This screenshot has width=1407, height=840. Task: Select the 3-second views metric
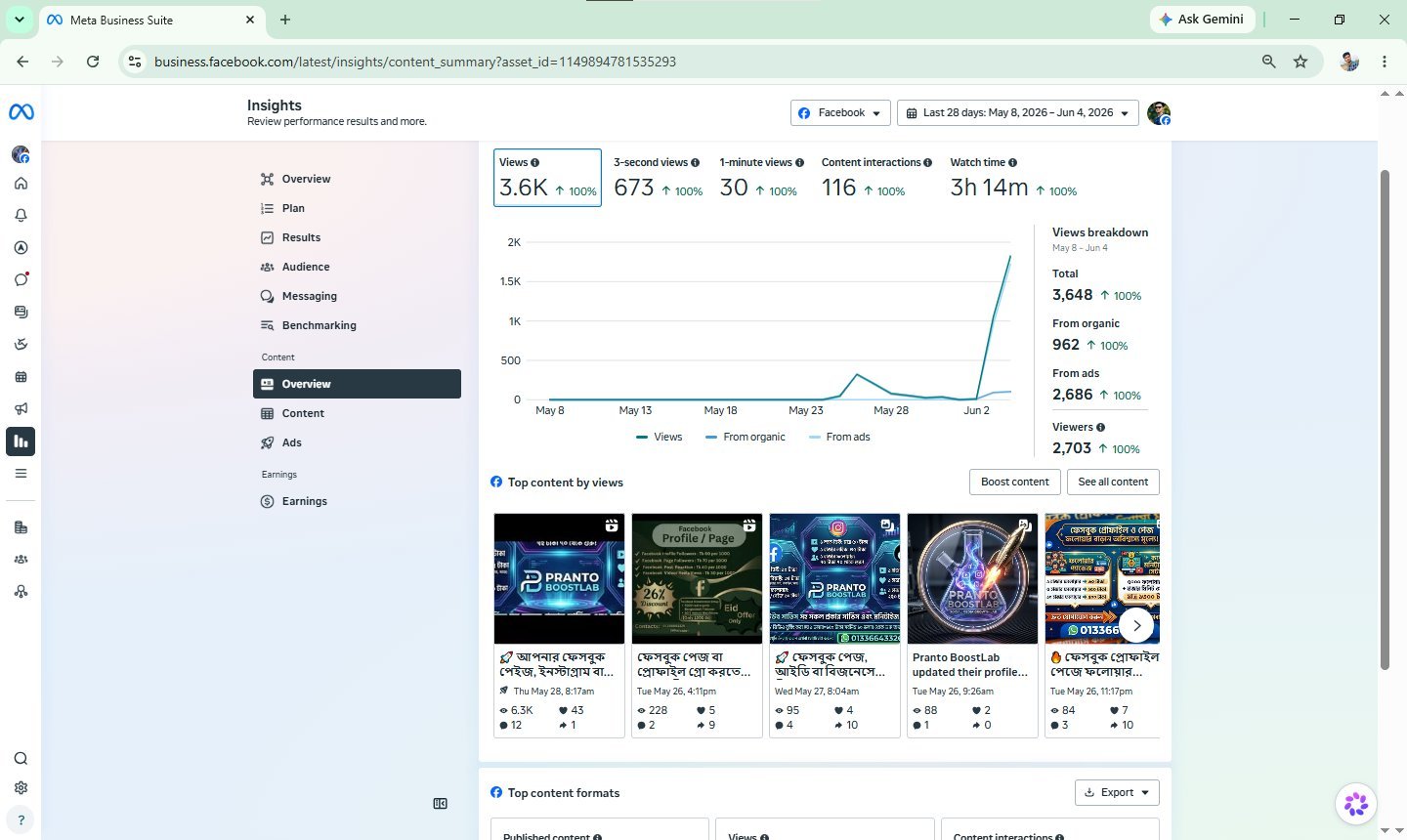tap(658, 178)
